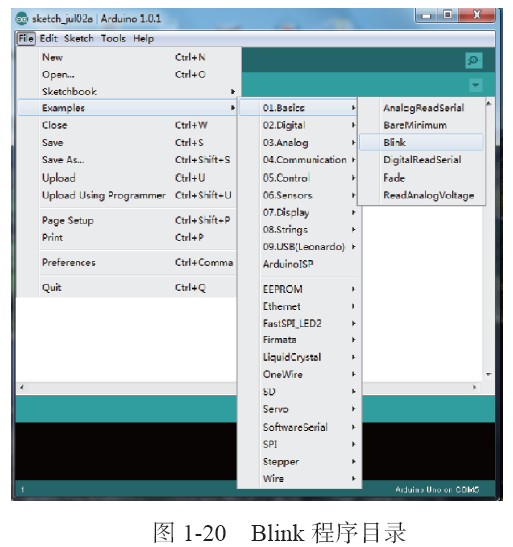Click the editor scroll up arrow
This screenshot has height=547, width=513.
coord(489,104)
